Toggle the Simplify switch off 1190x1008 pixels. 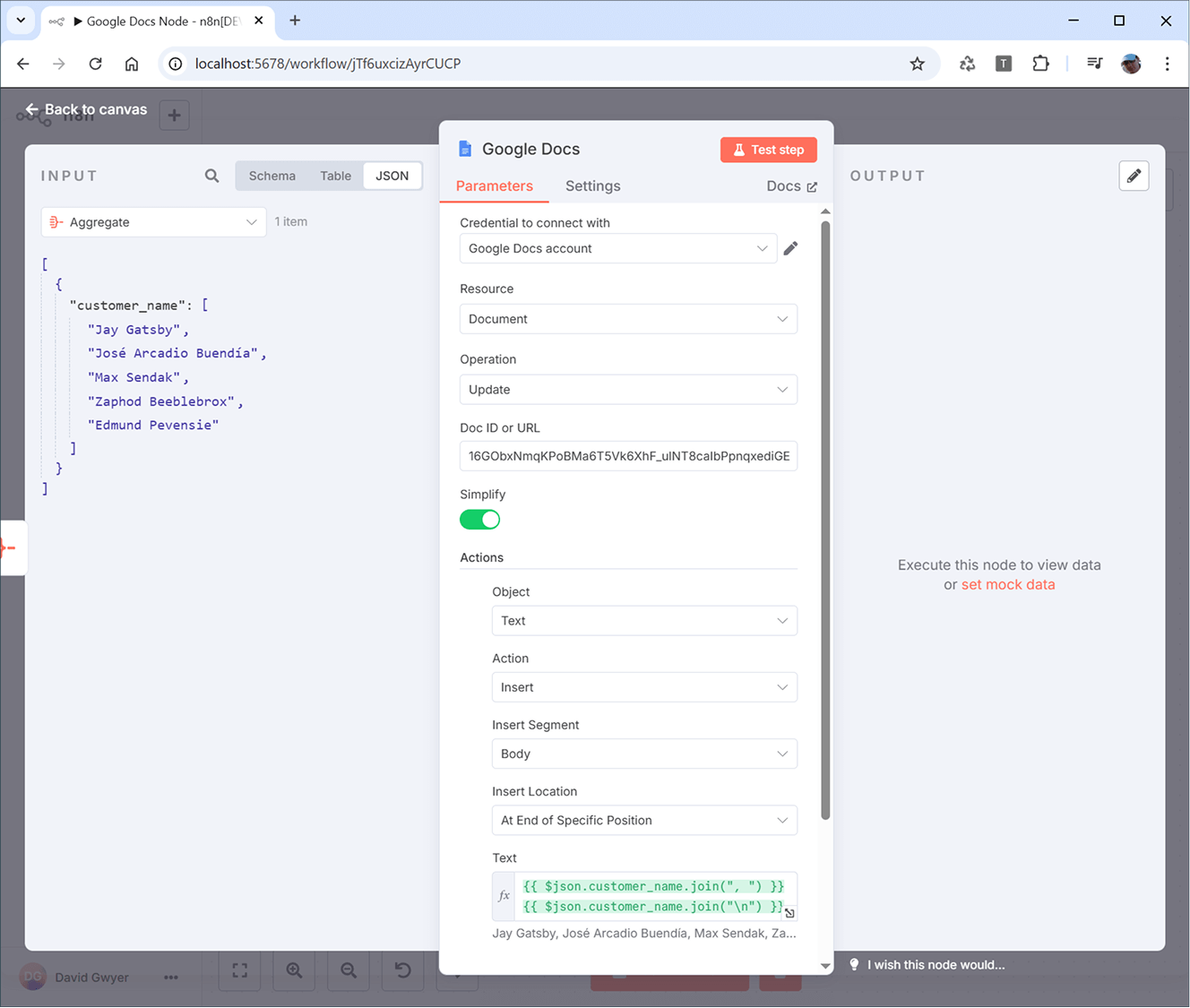479,520
